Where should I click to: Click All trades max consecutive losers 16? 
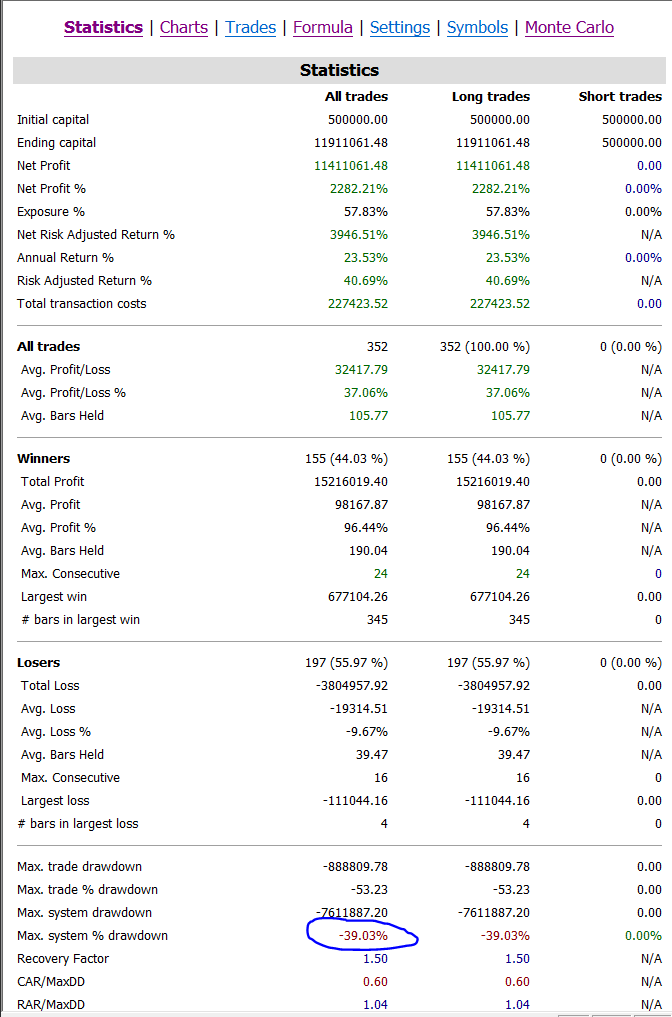tap(381, 778)
